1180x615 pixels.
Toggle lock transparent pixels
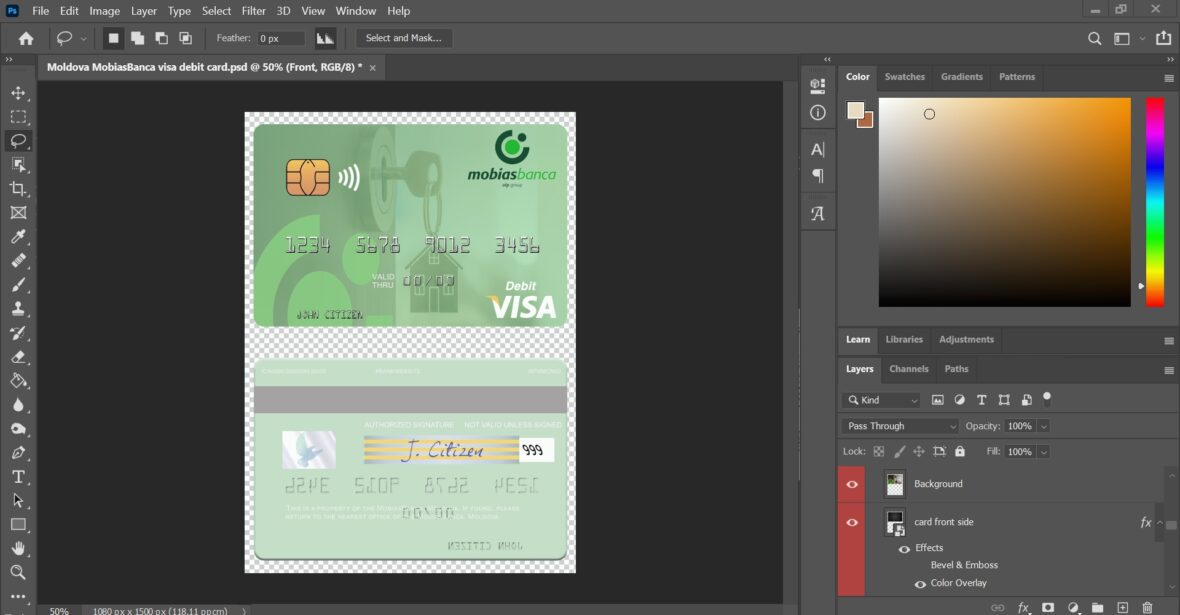coord(878,452)
